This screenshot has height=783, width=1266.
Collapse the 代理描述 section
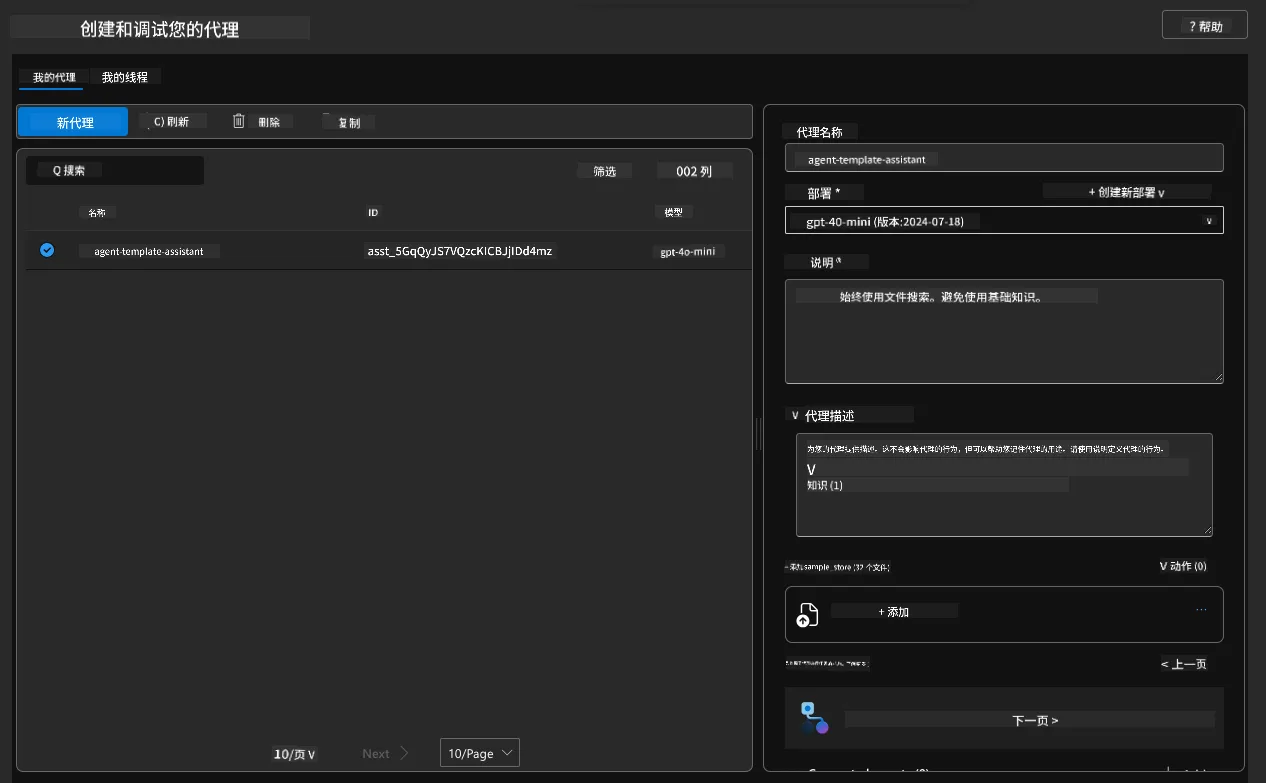tap(796, 415)
